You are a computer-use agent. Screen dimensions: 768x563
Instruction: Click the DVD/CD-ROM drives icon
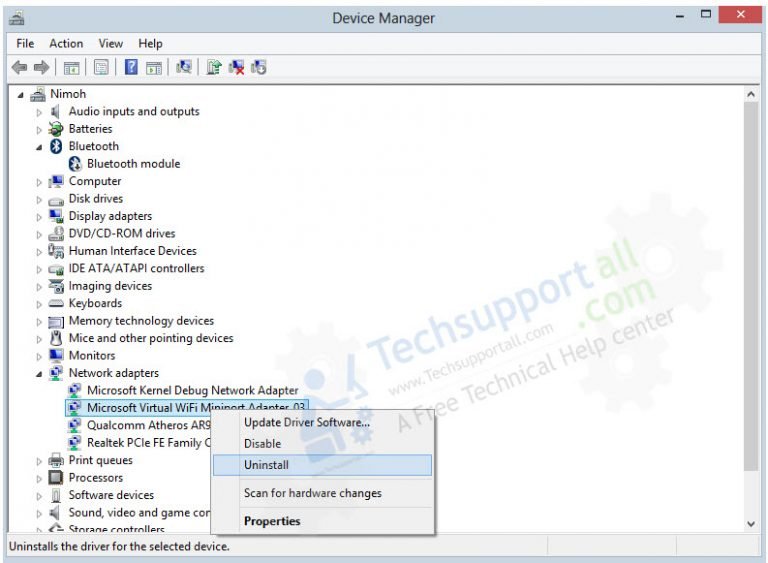tap(56, 233)
